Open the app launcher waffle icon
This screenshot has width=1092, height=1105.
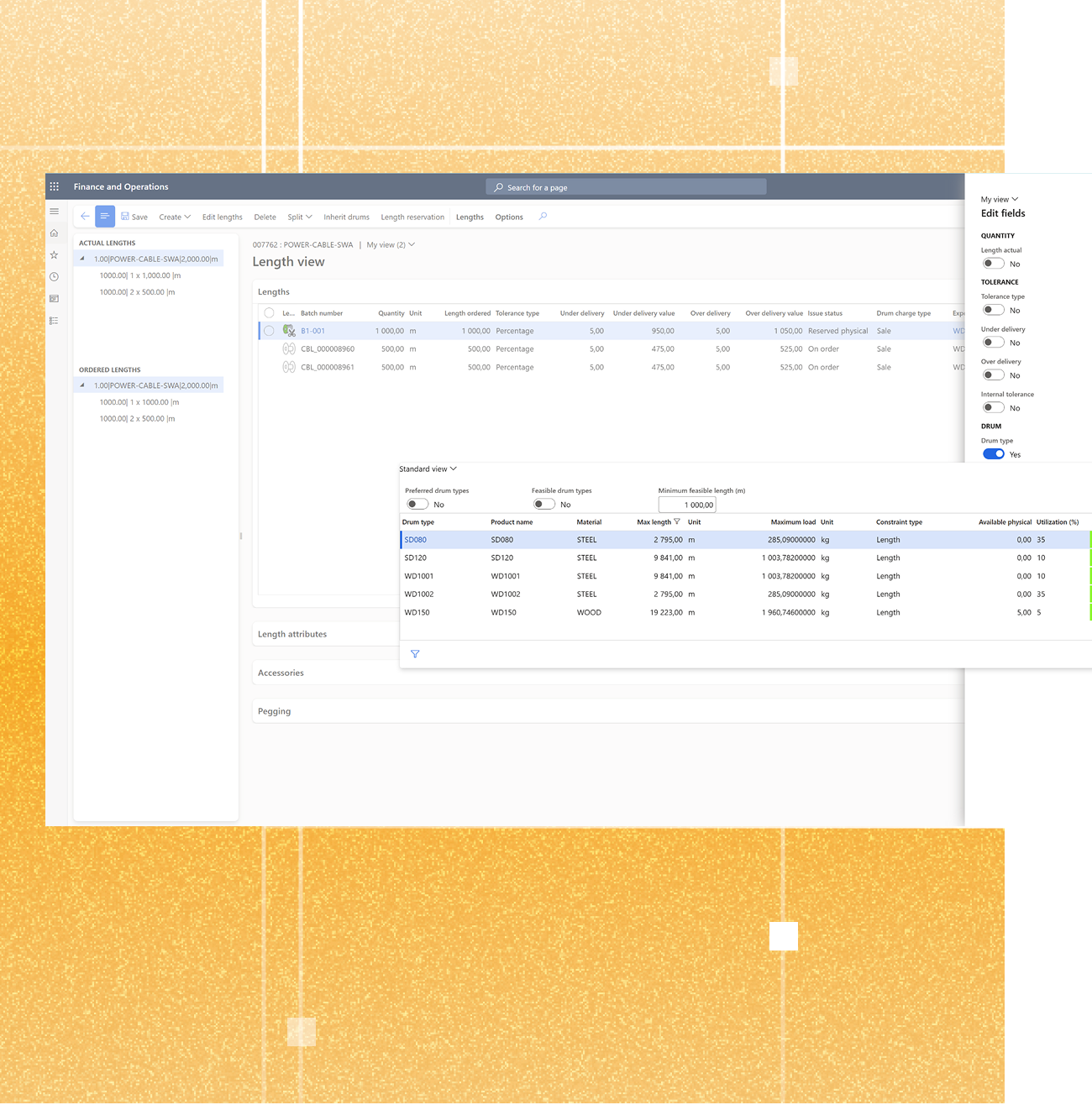(55, 186)
